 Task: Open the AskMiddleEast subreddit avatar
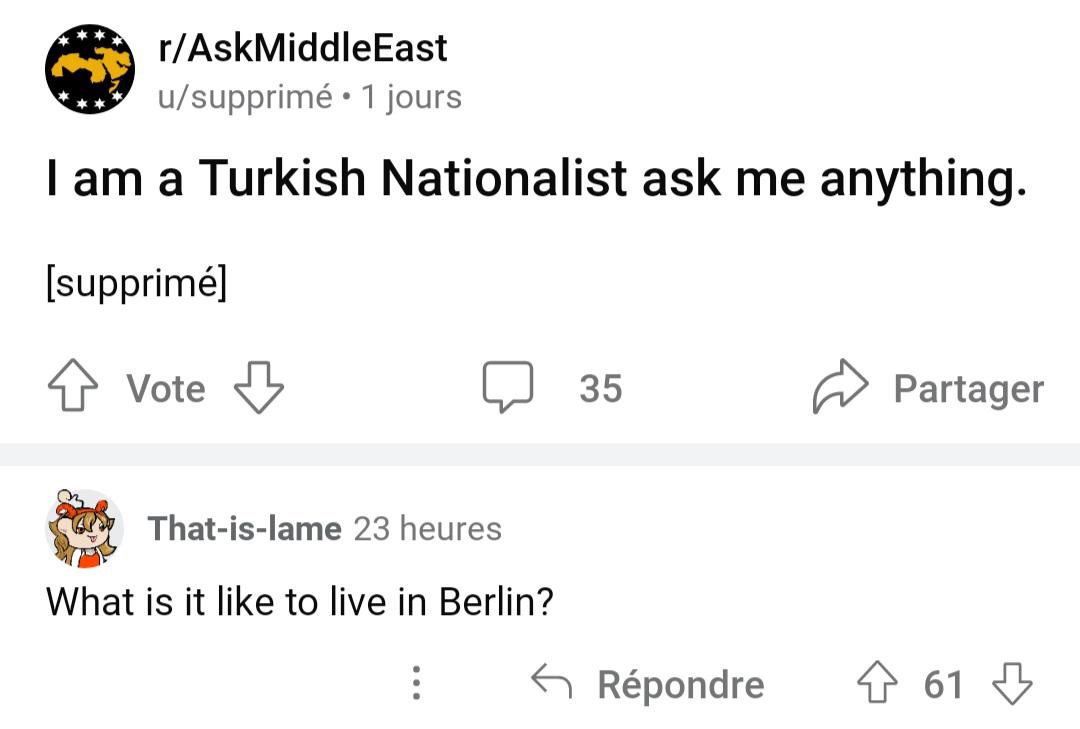(x=90, y=69)
